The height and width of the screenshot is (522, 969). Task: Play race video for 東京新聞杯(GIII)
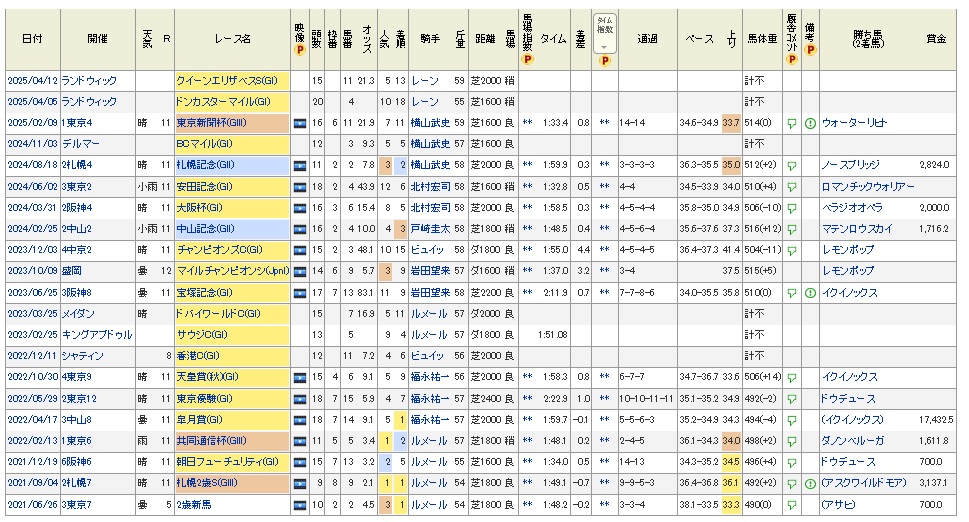pos(300,124)
